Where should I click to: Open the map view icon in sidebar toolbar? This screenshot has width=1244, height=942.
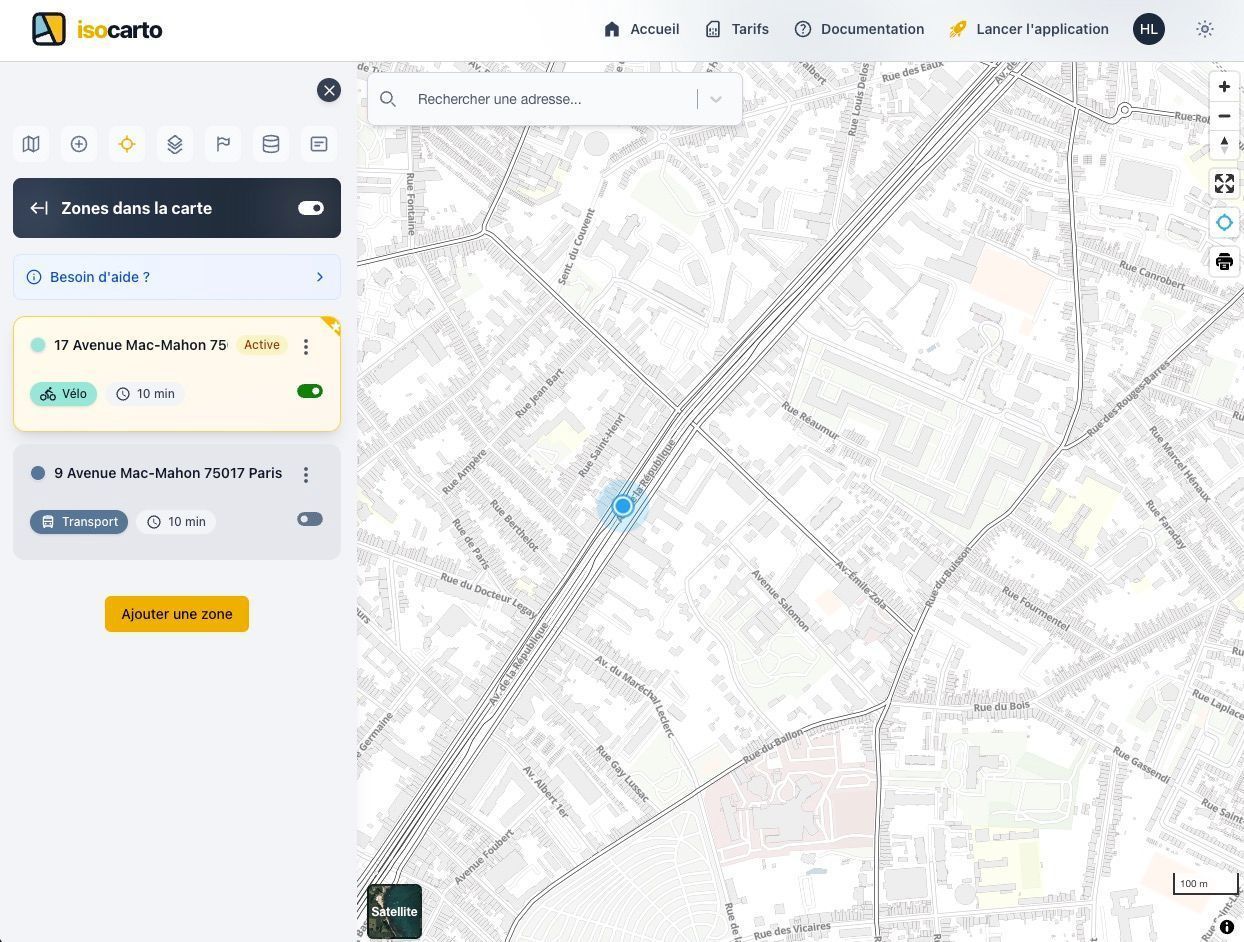31,144
